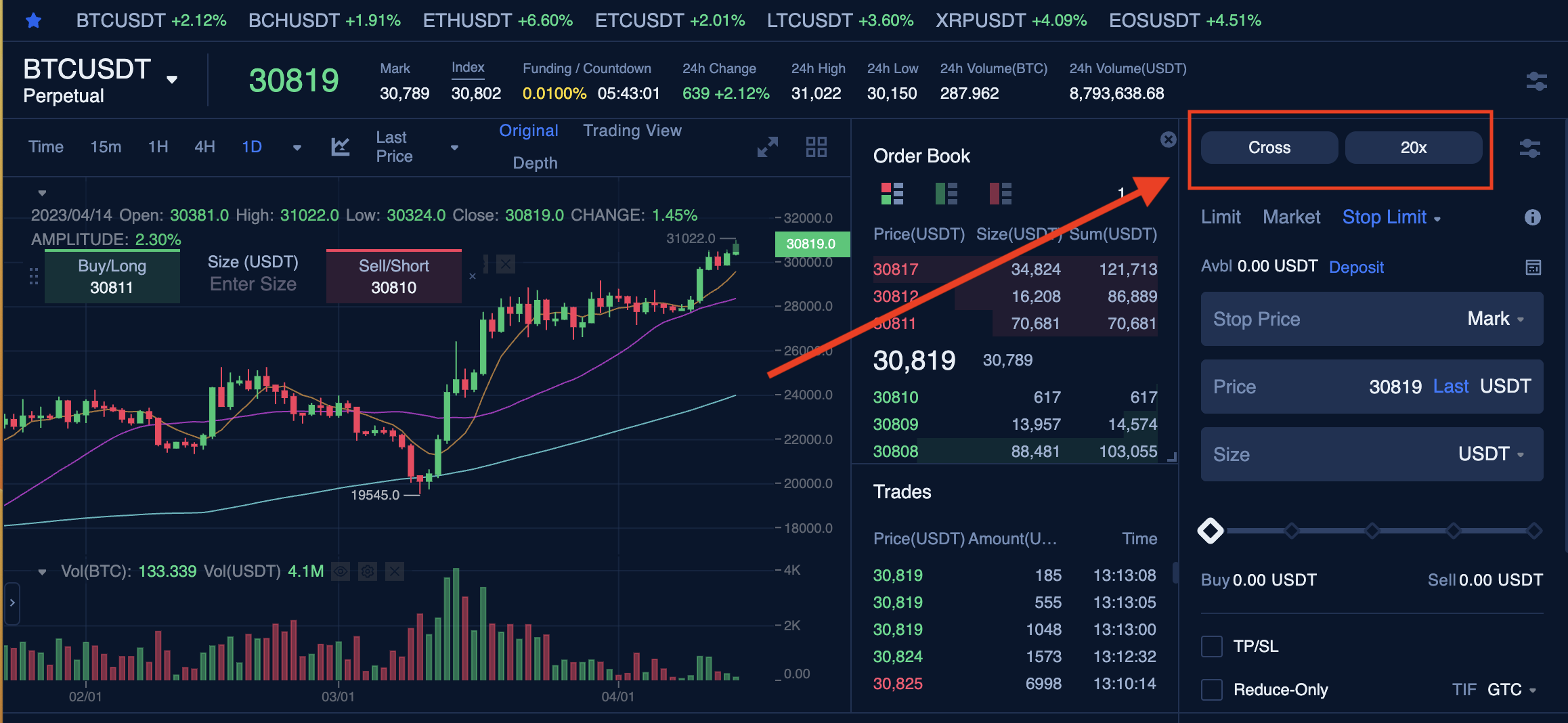Expand the chart to fullscreen

tap(767, 147)
